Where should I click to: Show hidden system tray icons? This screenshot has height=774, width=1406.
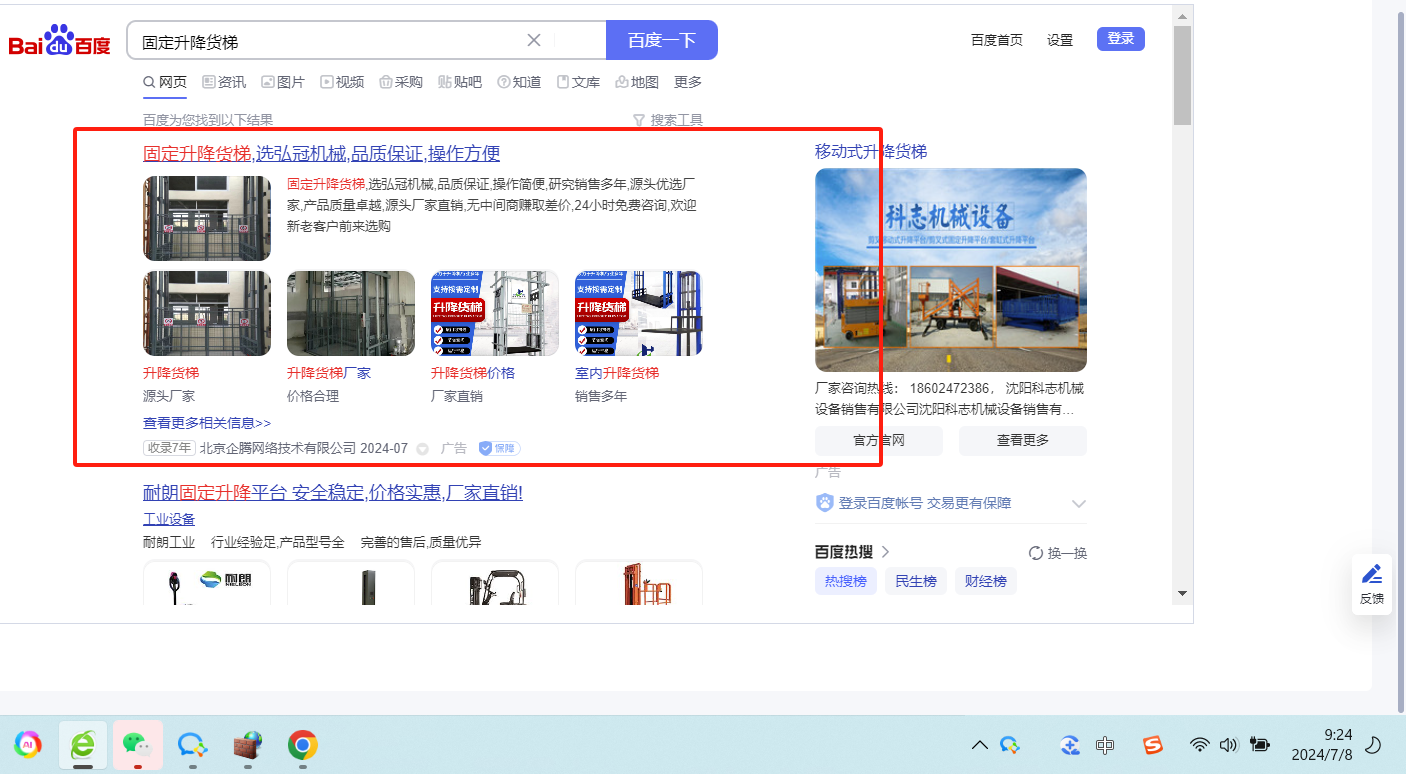coord(980,745)
